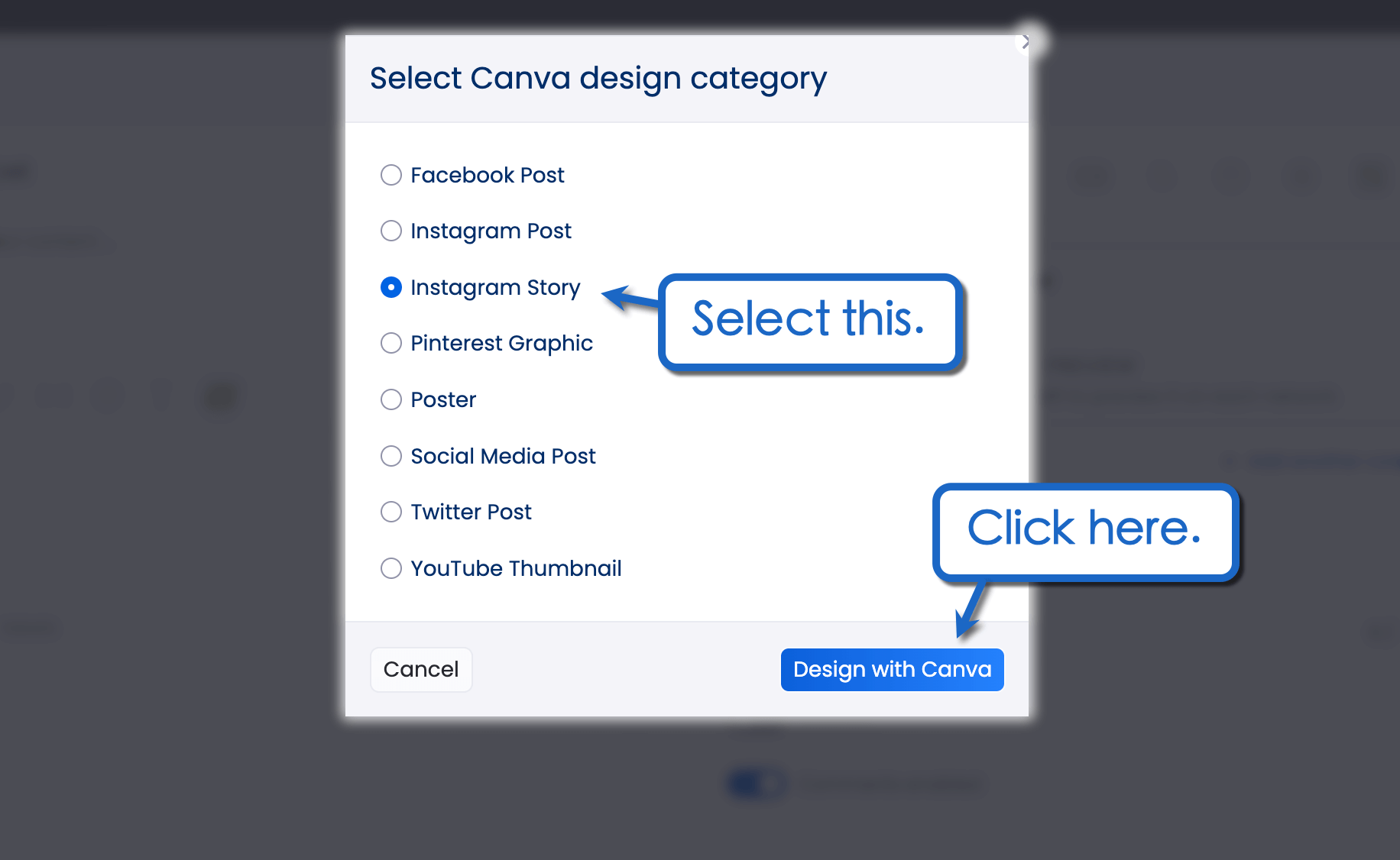Viewport: 1400px width, 860px height.
Task: Click the Design with Canva button
Action: 891,669
